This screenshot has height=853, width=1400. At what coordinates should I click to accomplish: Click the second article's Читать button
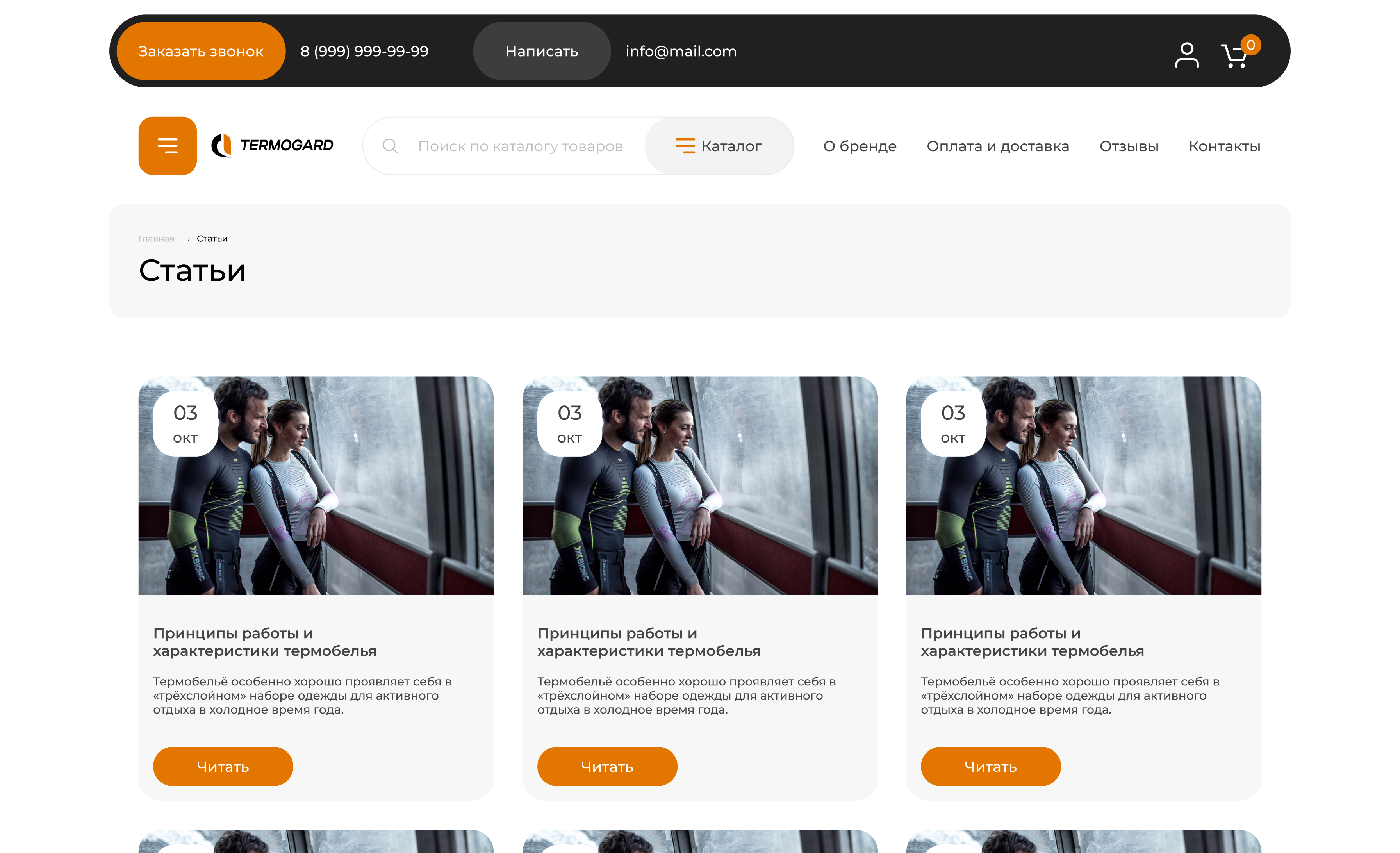click(607, 766)
